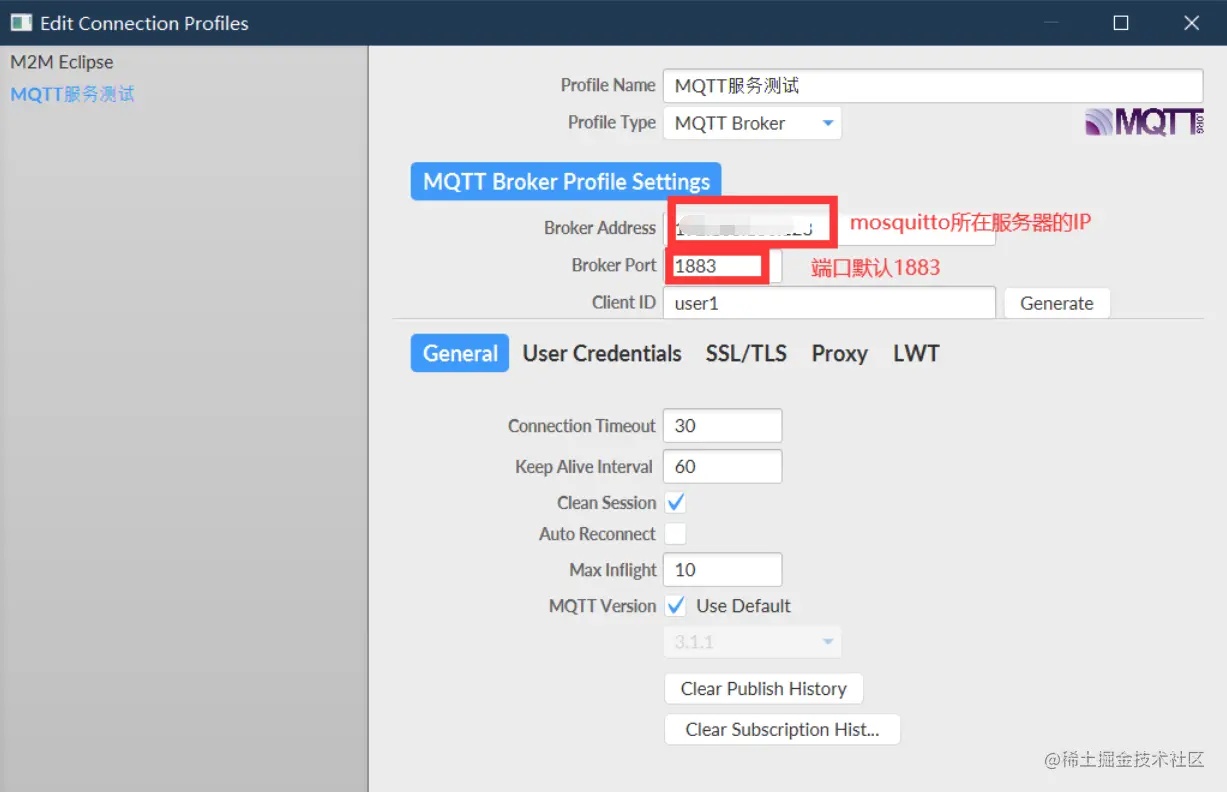Click the window icon in the title bar

pyautogui.click(x=21, y=22)
